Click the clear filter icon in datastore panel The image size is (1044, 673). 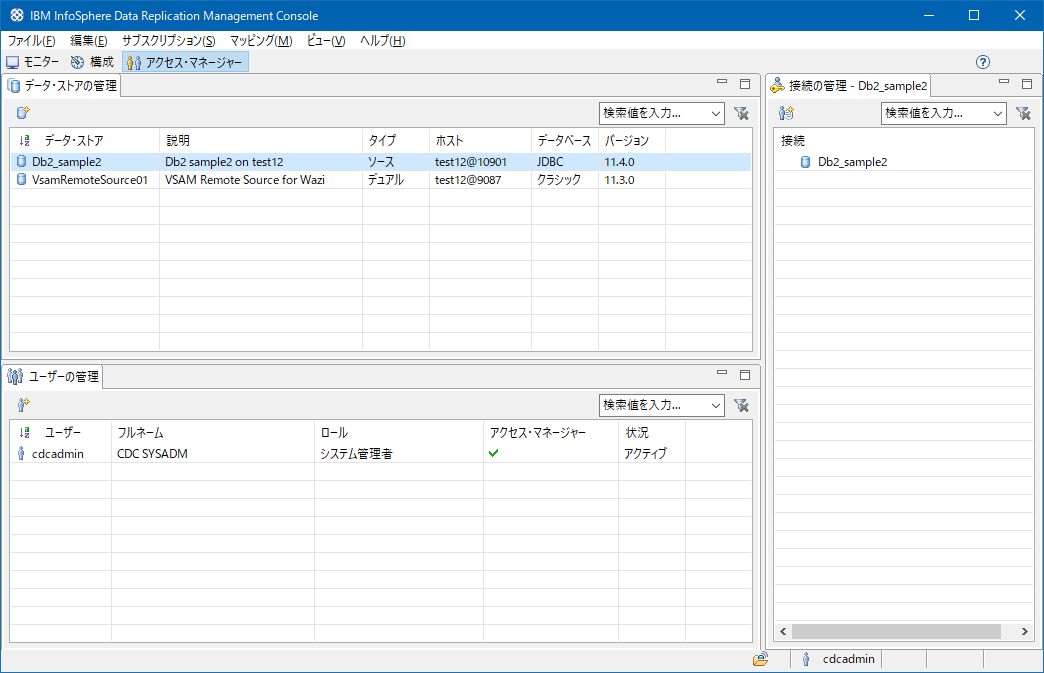click(x=741, y=113)
